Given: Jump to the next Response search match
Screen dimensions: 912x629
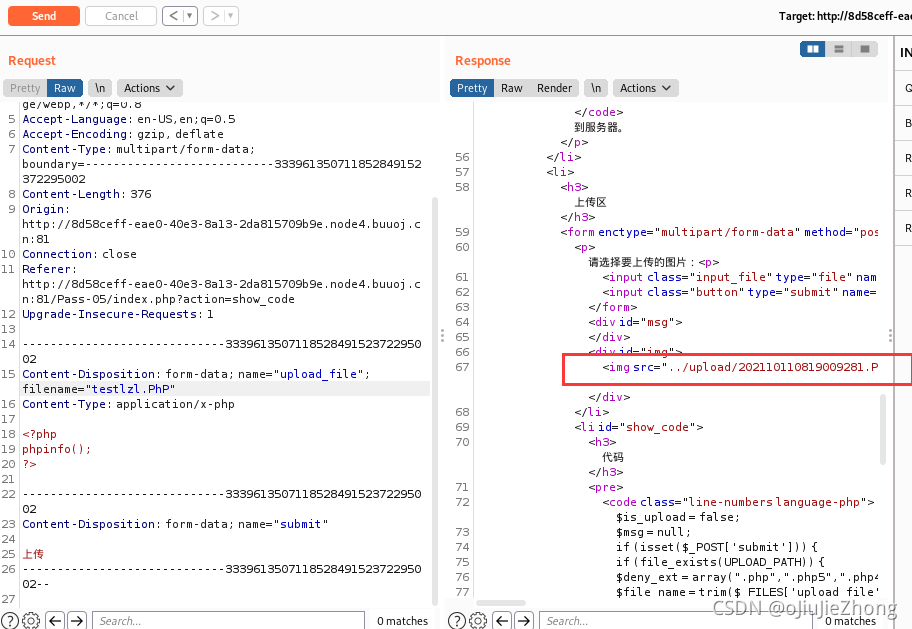Looking at the screenshot, I should tap(524, 621).
